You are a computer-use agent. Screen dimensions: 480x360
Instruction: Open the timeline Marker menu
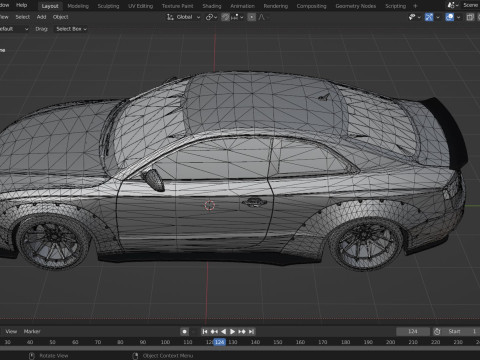click(x=32, y=331)
